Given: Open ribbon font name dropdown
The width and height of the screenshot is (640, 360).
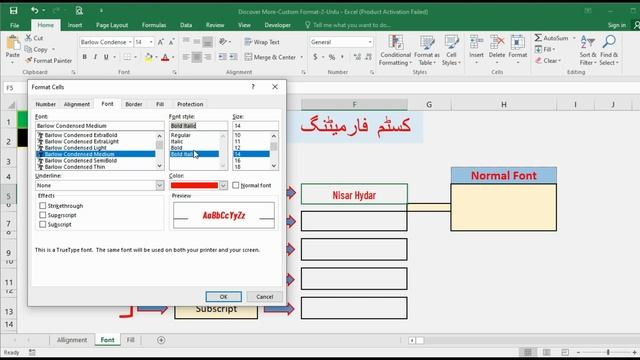Looking at the screenshot, I should click(130, 42).
